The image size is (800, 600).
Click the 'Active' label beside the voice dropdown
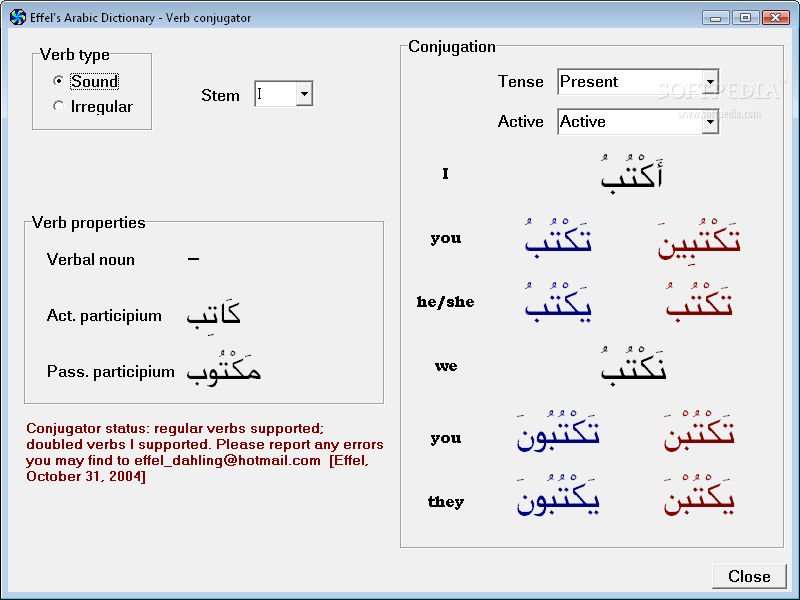pyautogui.click(x=520, y=121)
